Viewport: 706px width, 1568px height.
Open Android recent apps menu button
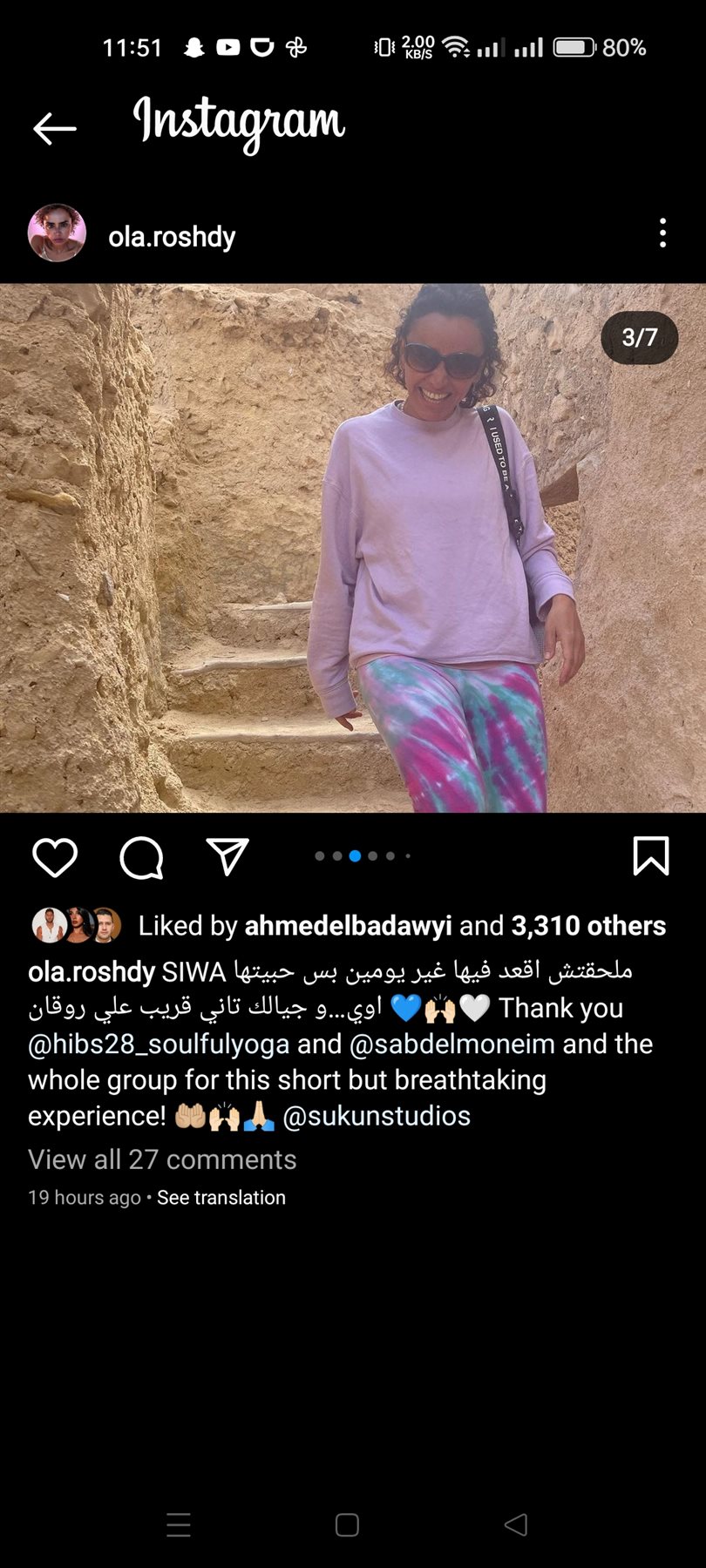tap(179, 1524)
